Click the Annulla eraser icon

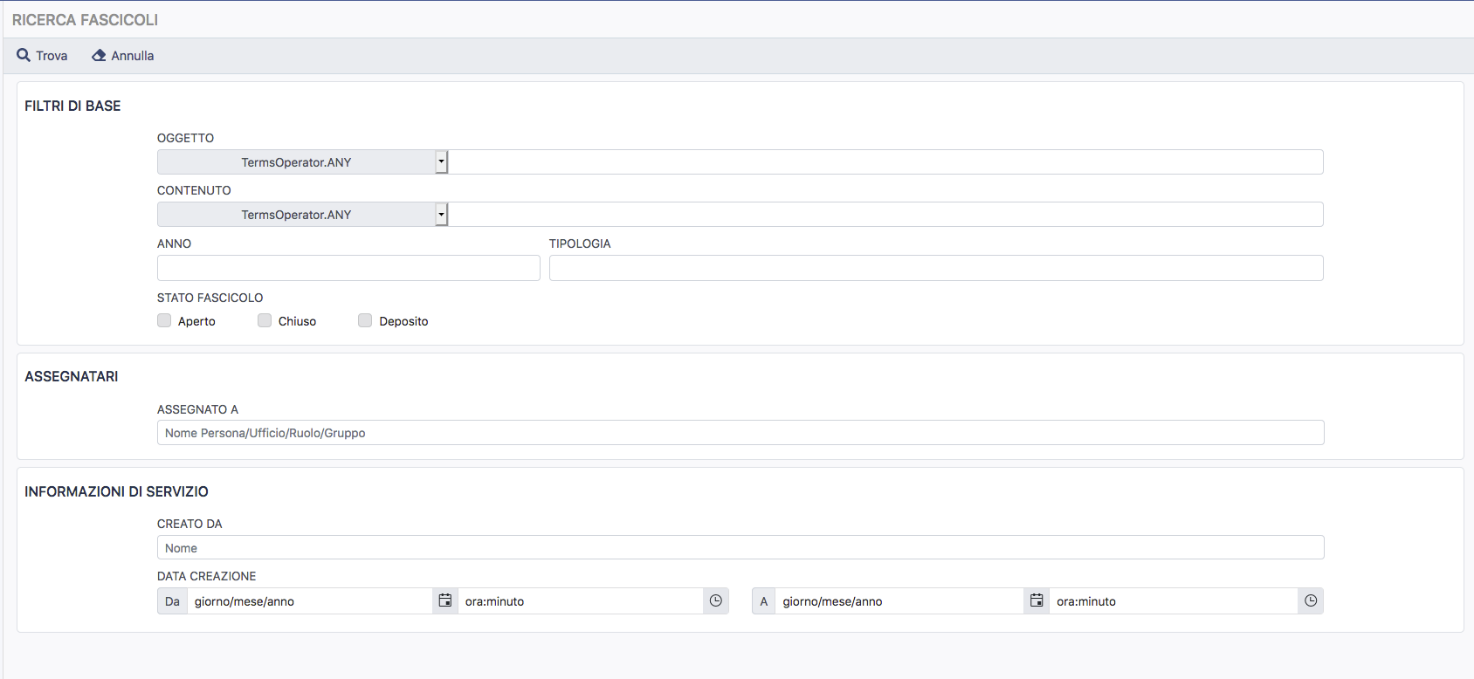pos(98,56)
